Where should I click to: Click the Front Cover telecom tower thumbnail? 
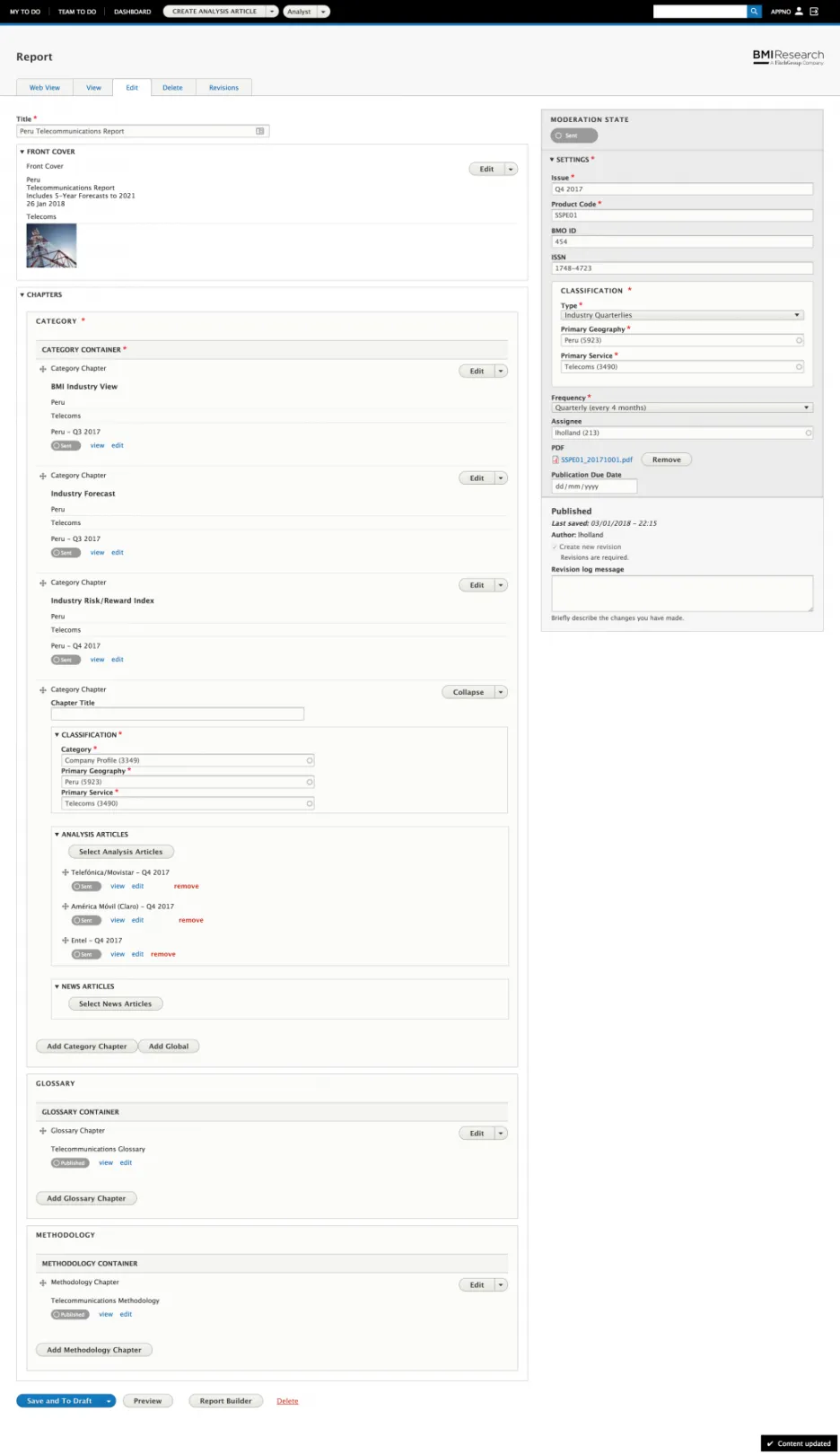51,246
